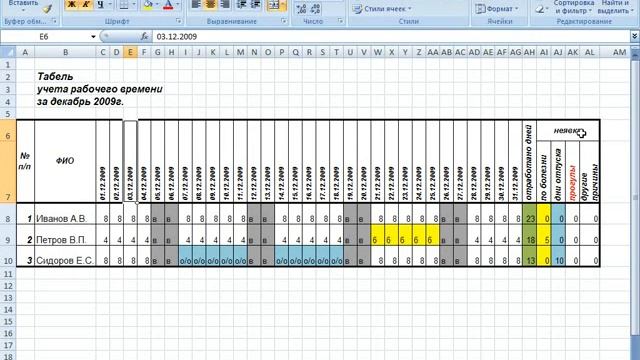The height and width of the screenshot is (360, 640).
Task: Toggle bold (Ж) formatting
Action: [x=71, y=4]
